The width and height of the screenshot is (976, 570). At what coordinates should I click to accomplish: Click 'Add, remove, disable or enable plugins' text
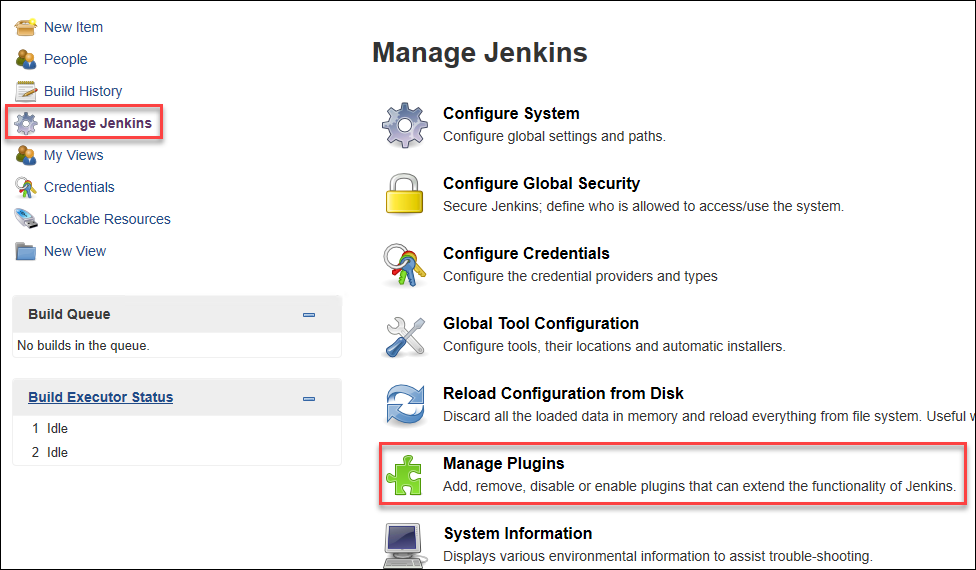(700, 486)
